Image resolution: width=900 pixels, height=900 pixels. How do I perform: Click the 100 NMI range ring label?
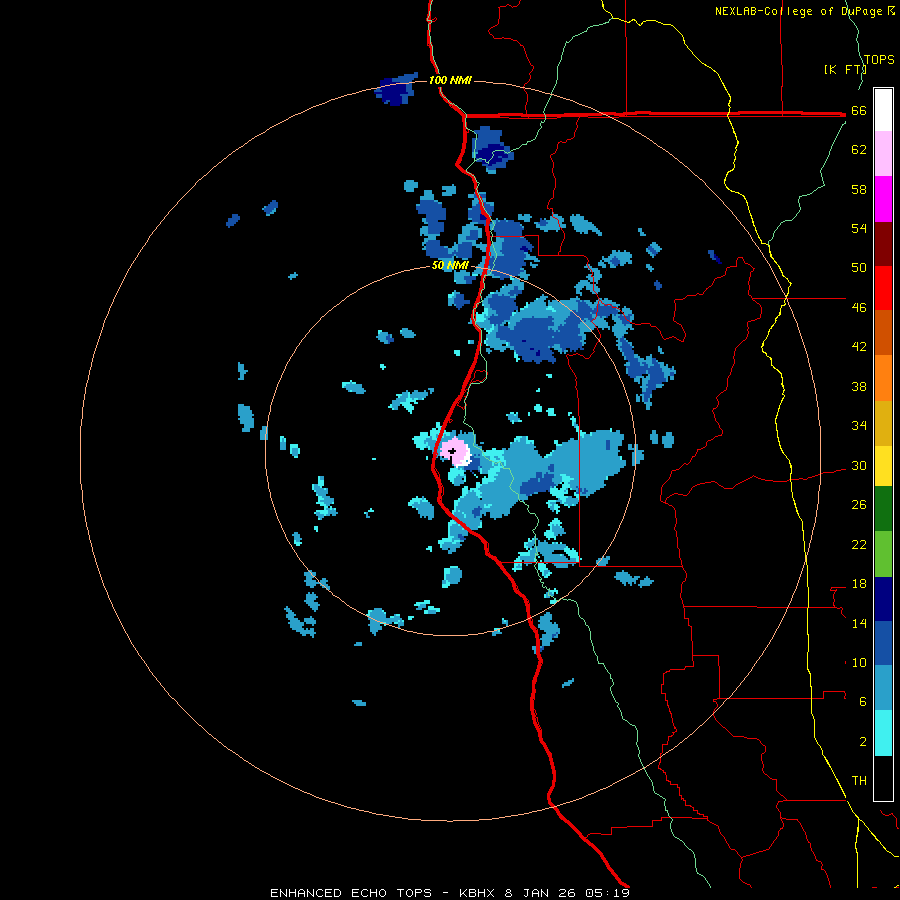(x=450, y=80)
